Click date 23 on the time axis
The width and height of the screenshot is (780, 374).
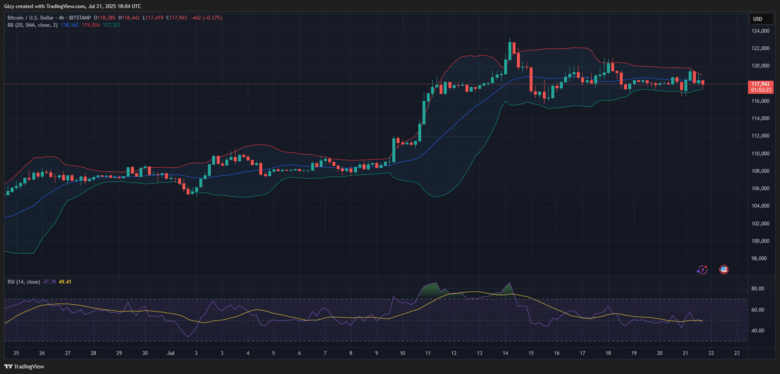click(737, 354)
